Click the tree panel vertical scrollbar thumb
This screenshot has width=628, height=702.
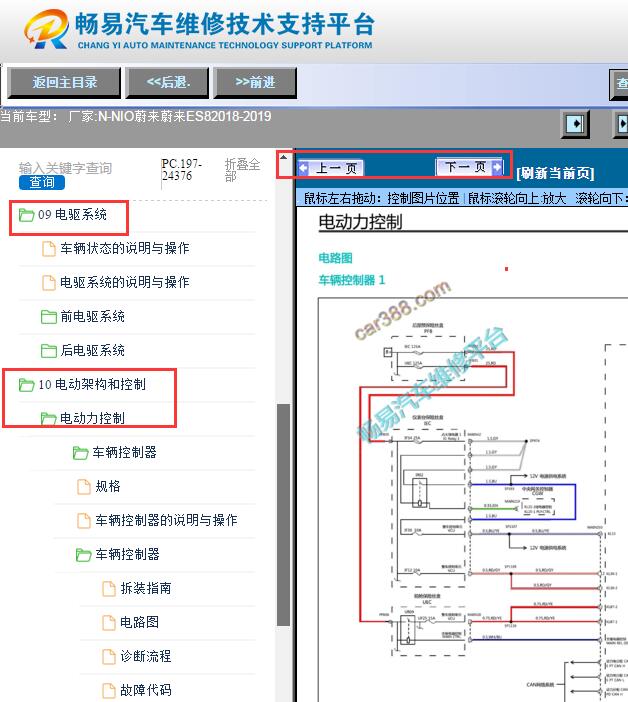pos(283,515)
